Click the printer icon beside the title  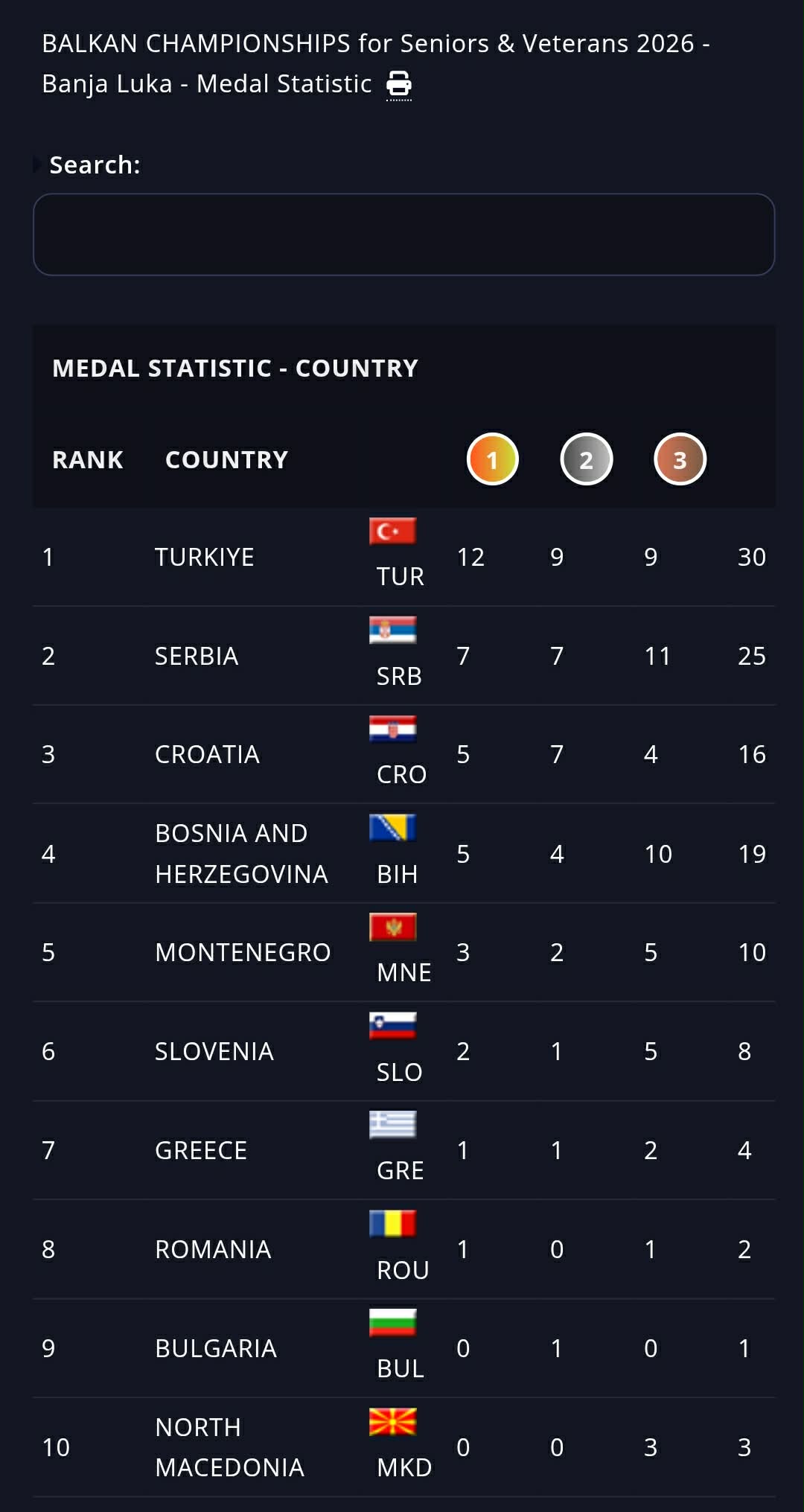399,84
